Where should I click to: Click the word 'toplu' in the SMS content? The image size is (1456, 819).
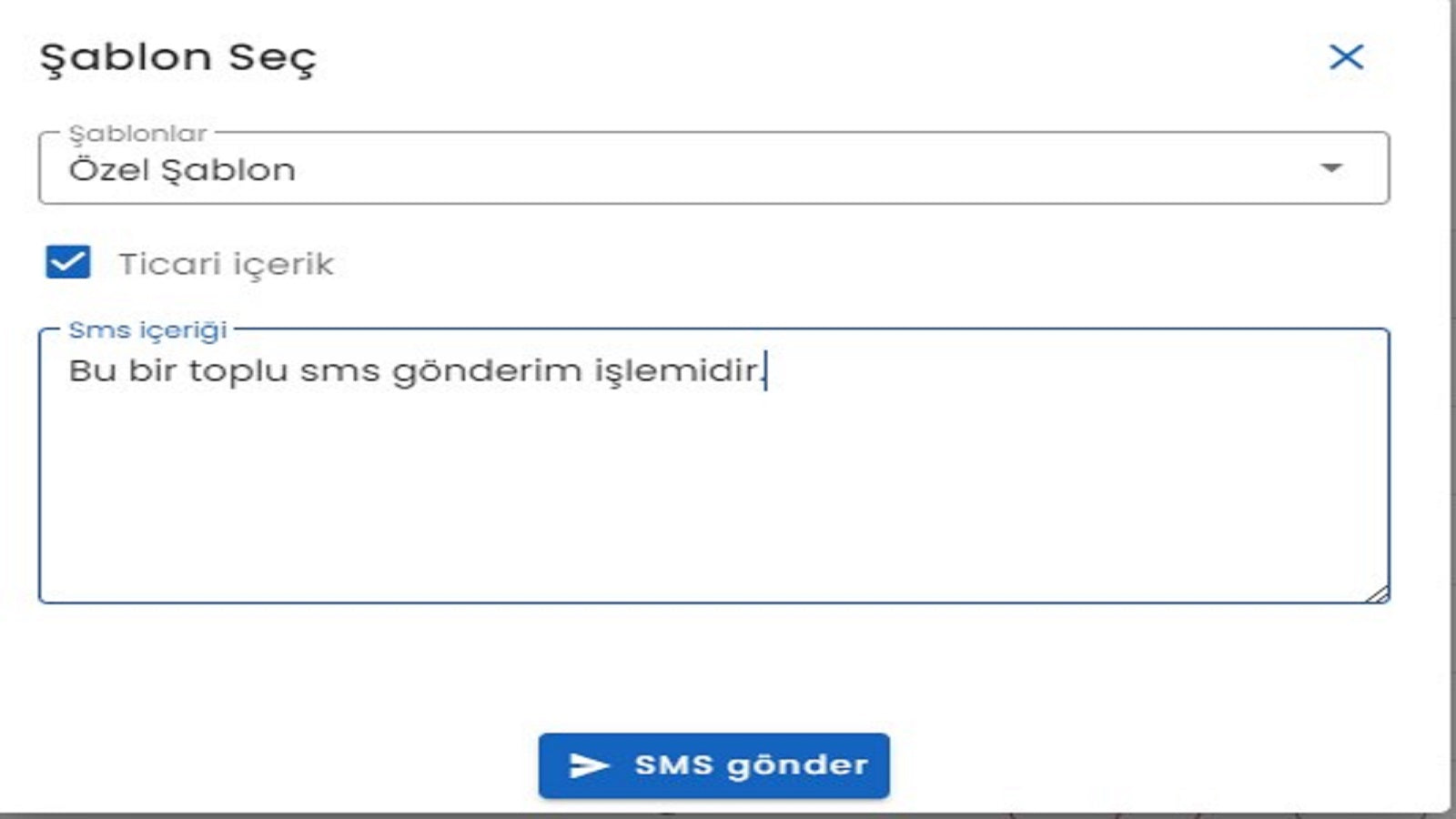(238, 372)
